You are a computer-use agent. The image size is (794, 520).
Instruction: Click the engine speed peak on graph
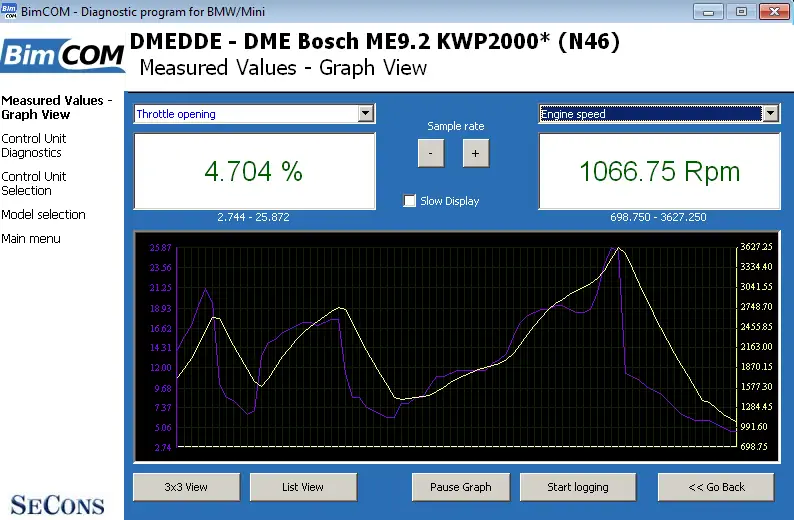pyautogui.click(x=618, y=248)
